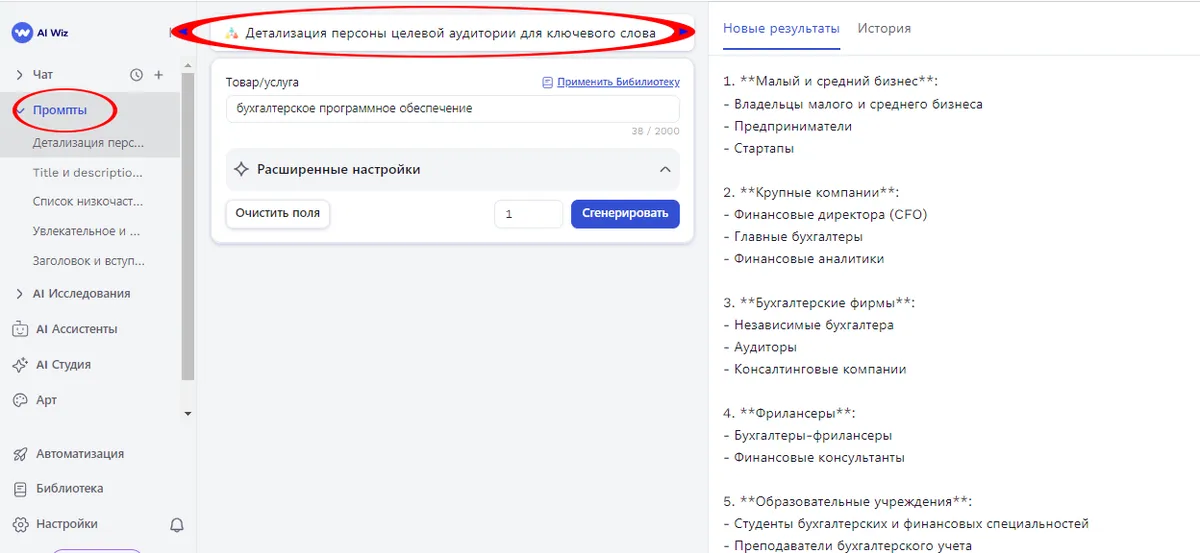Click sidebar scrollbar down arrow
This screenshot has height=553, width=1200.
[188, 413]
